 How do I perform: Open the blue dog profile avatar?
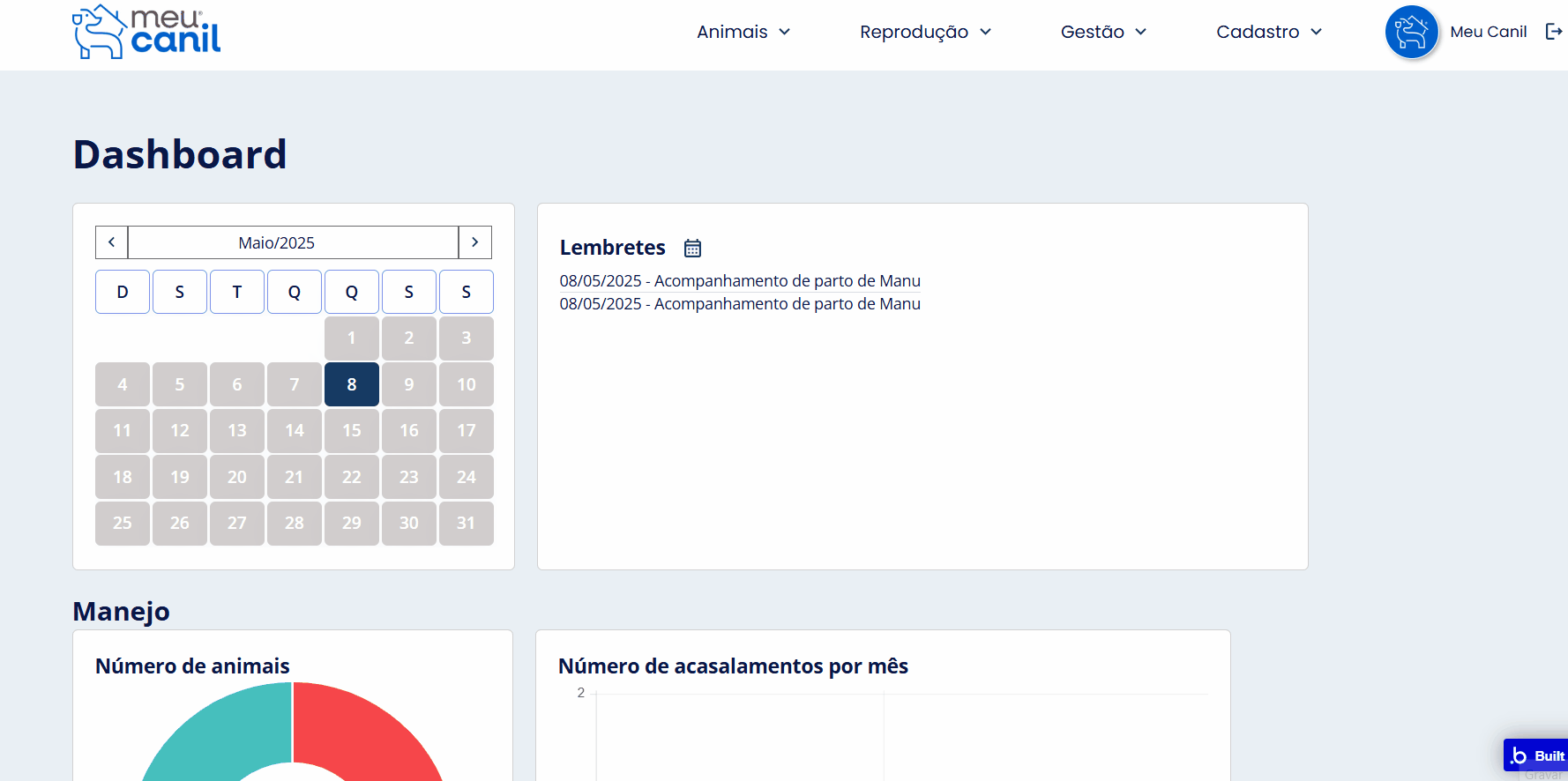1411,32
